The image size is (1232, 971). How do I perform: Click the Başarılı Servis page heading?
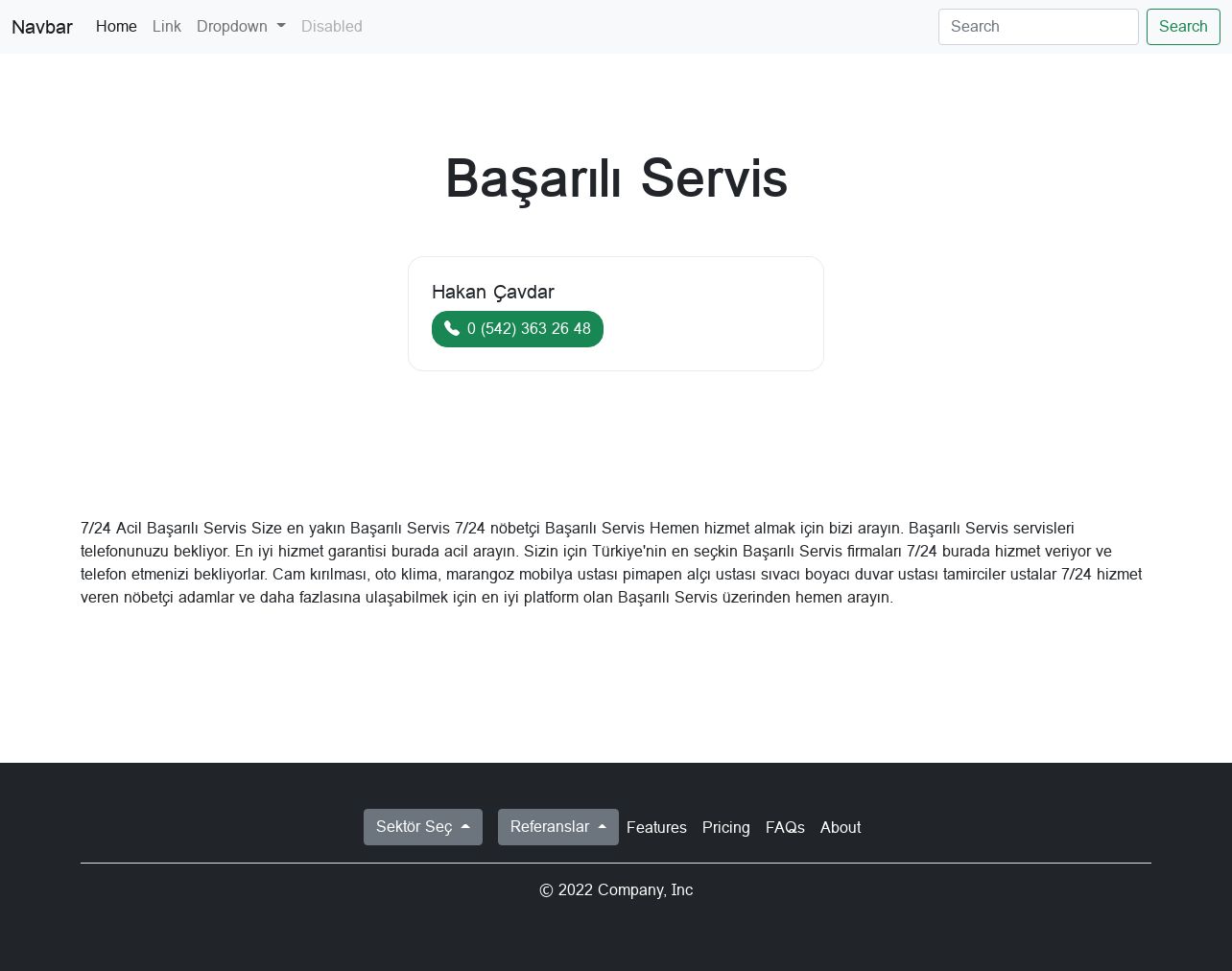[x=616, y=178]
